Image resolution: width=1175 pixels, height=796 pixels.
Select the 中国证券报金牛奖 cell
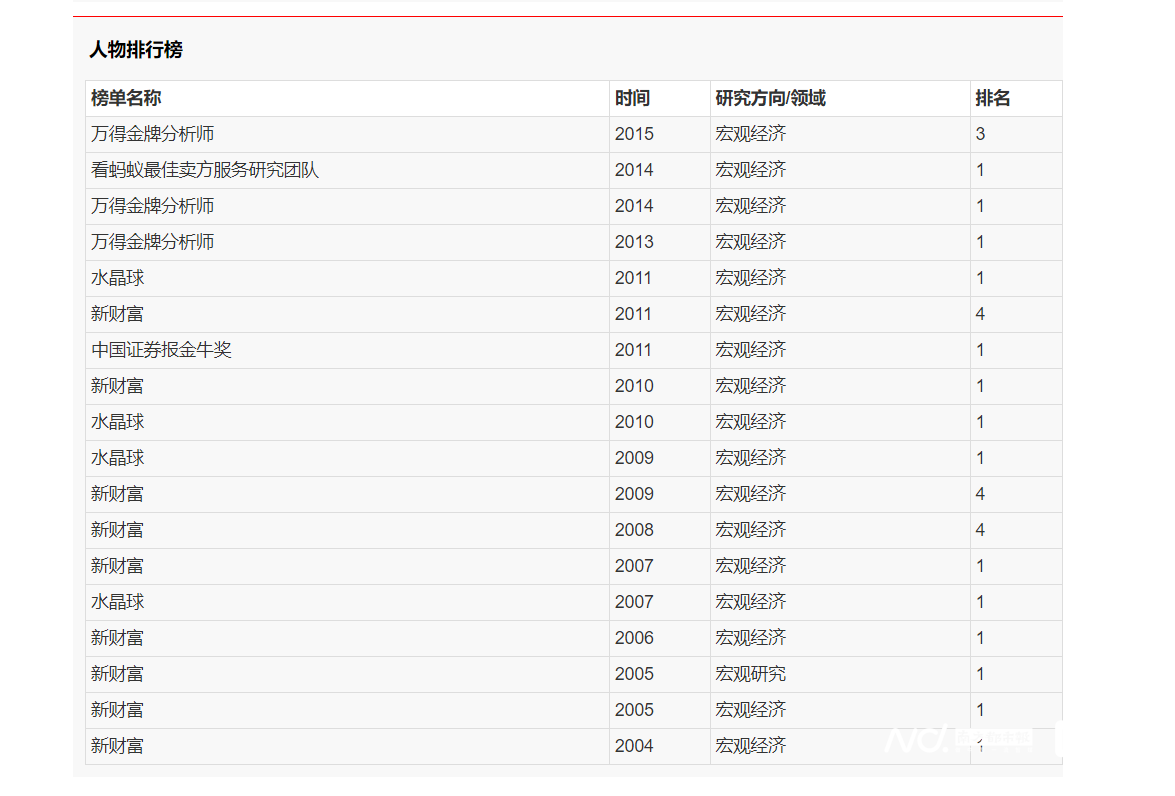coord(161,350)
